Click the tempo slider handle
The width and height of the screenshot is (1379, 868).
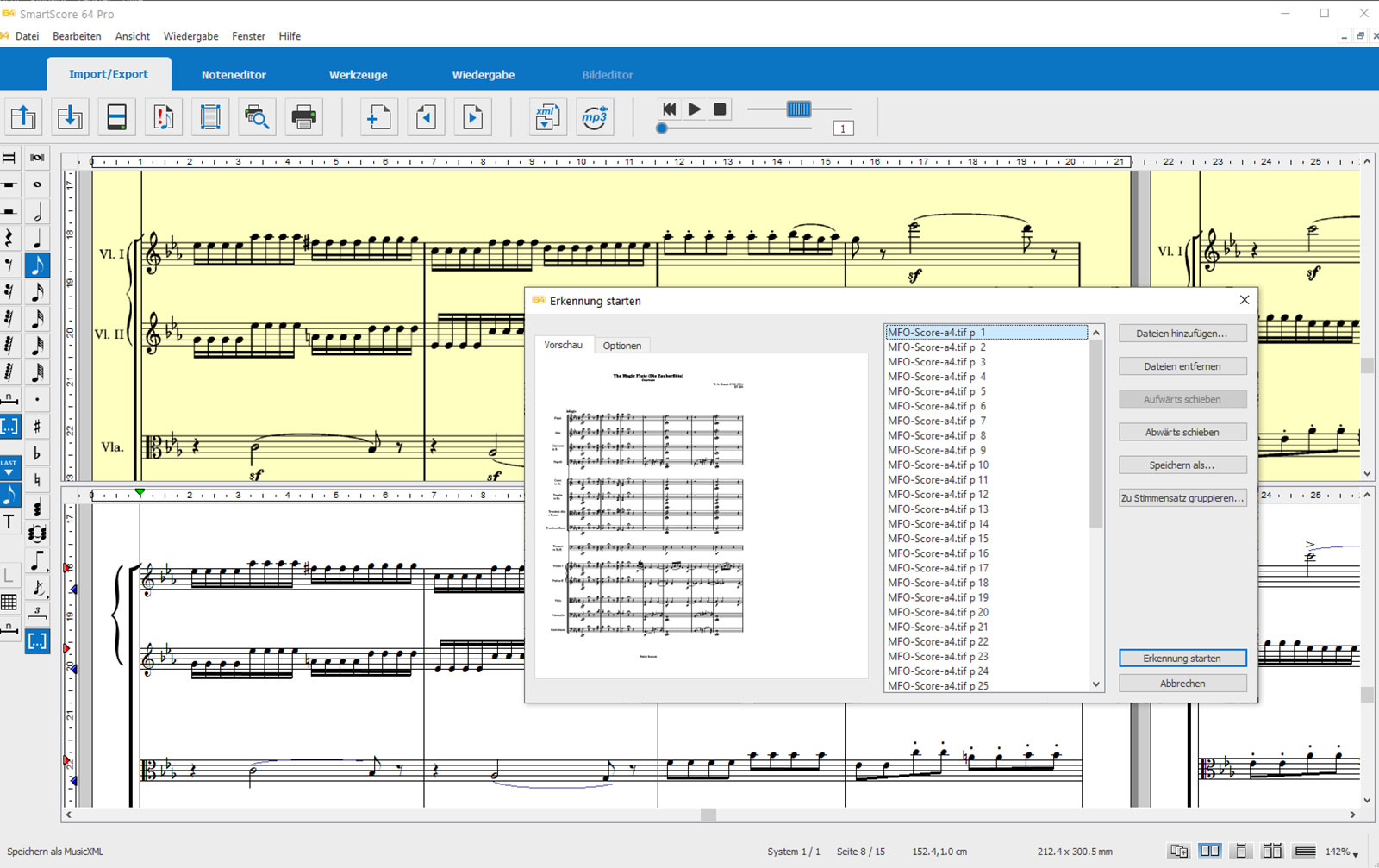799,109
